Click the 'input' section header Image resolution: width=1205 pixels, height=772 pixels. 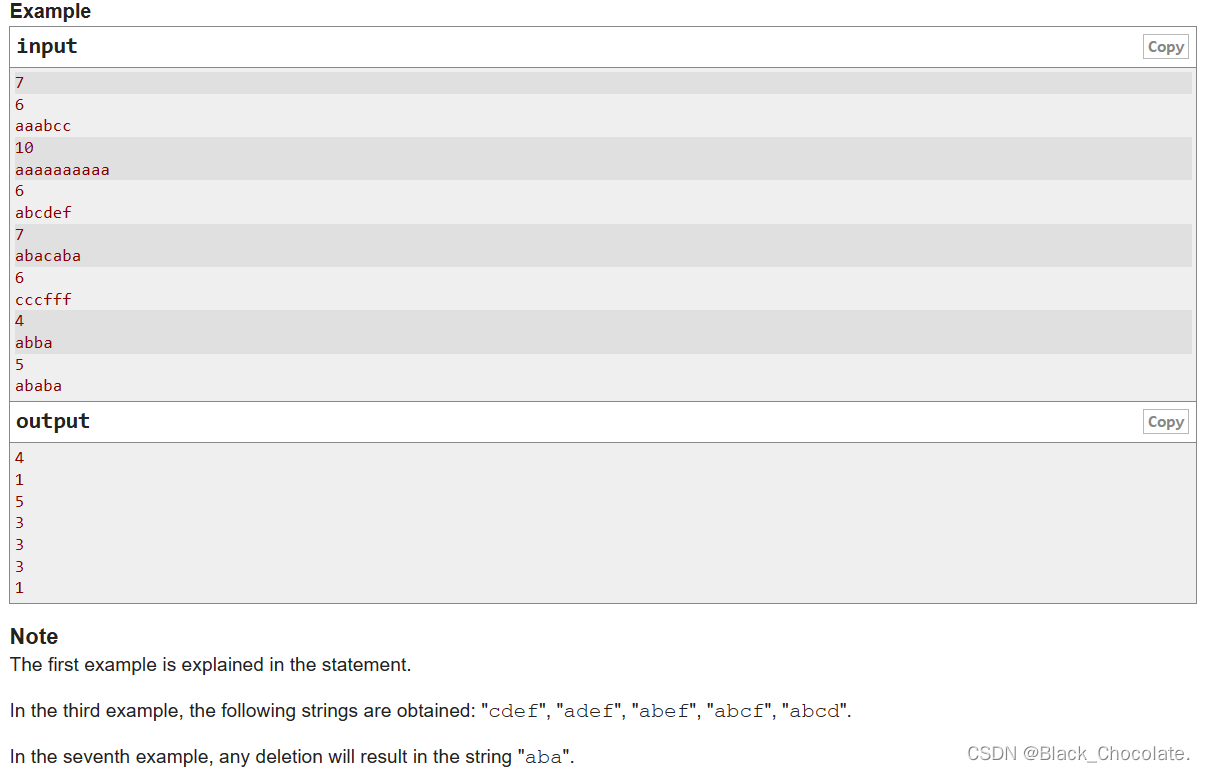pyautogui.click(x=47, y=46)
